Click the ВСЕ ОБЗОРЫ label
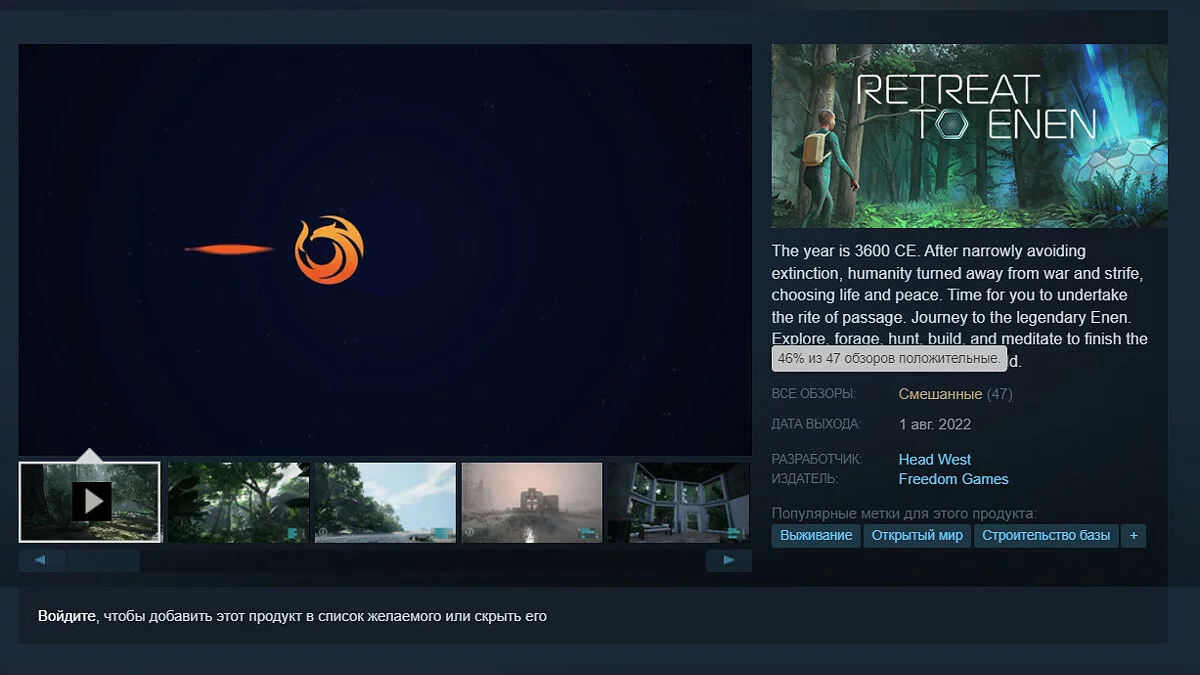Screen dimensions: 1200x675 tap(814, 394)
